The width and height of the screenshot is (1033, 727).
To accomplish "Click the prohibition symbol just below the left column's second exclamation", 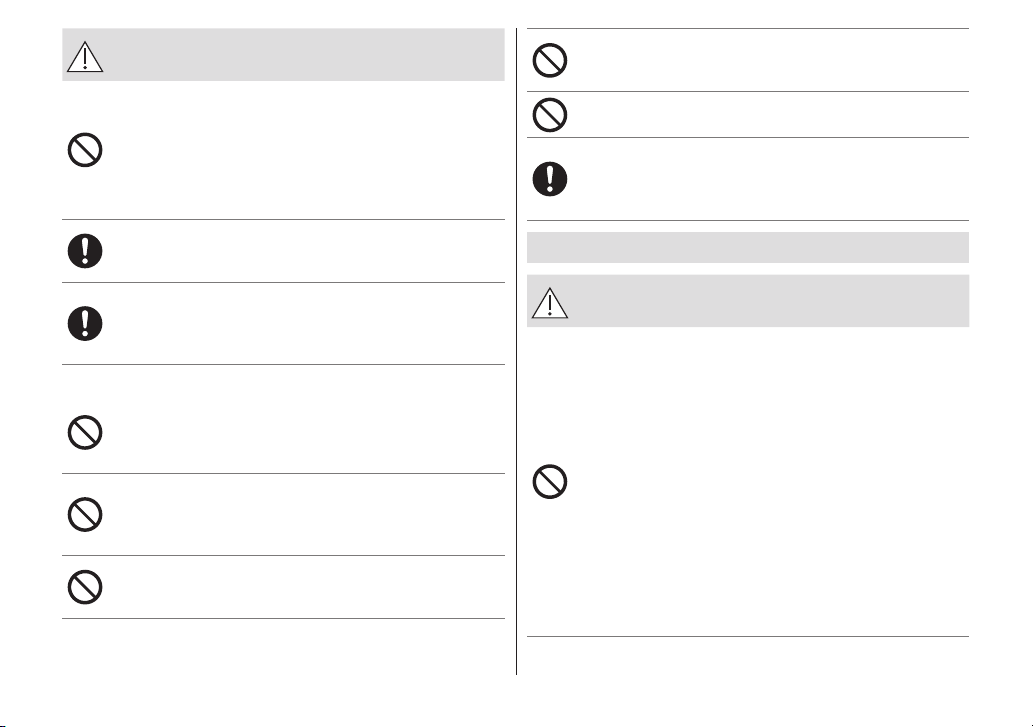I will [x=85, y=433].
